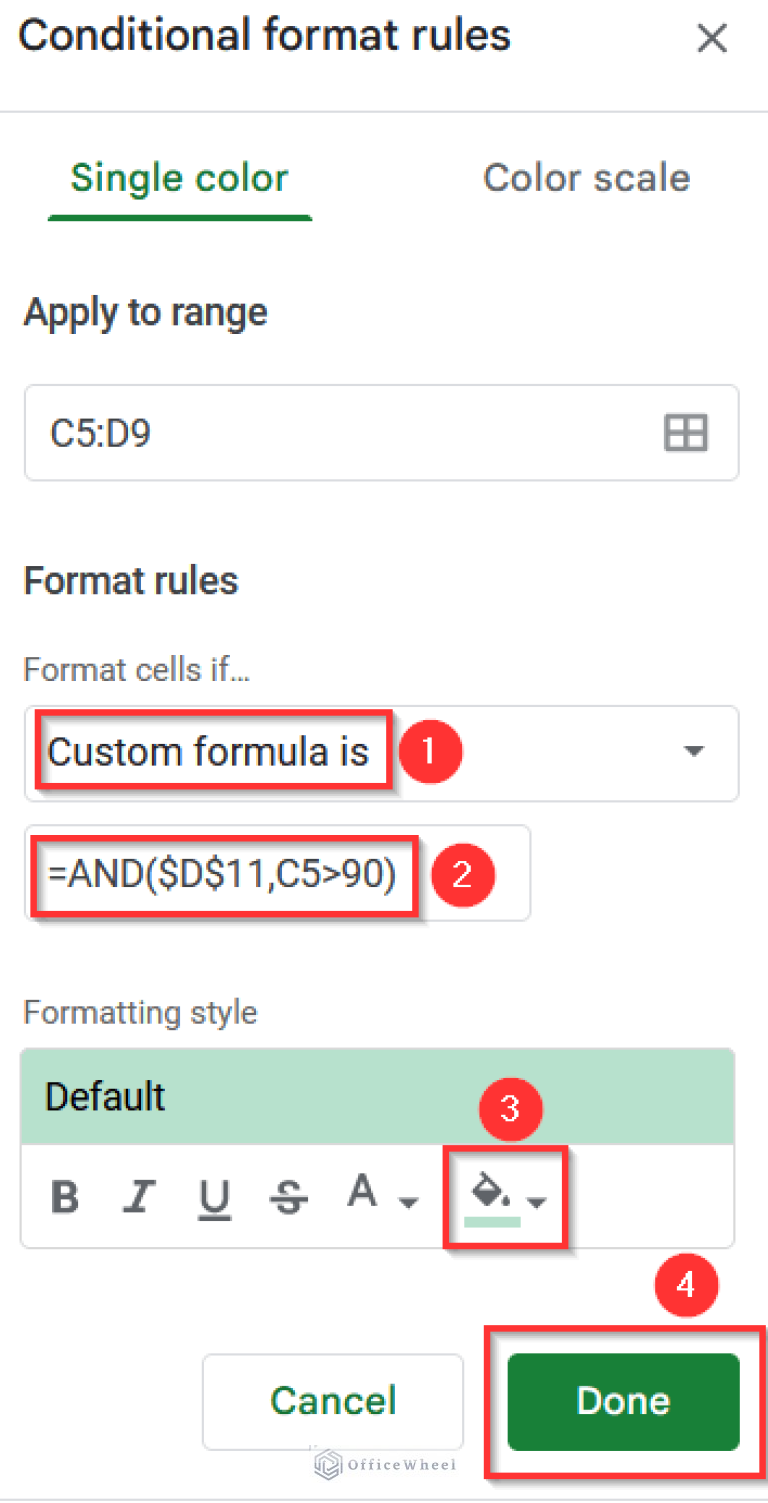Apply underline formatting
Viewport: 768px width, 1503px height.
point(214,1191)
